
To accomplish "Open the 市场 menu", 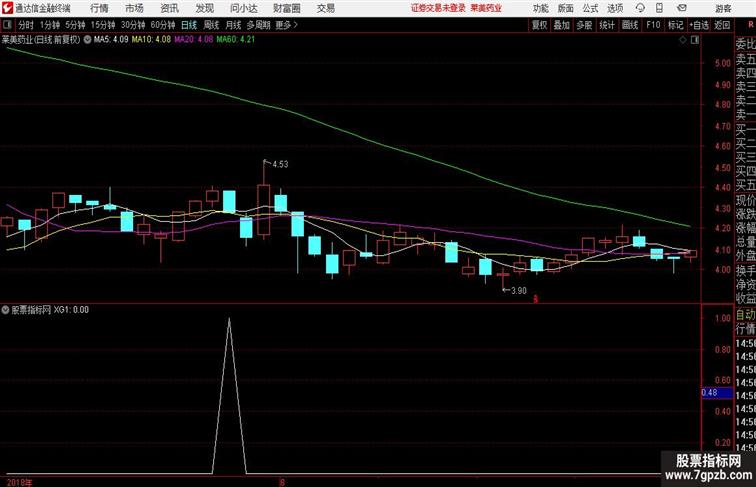I will [x=134, y=8].
